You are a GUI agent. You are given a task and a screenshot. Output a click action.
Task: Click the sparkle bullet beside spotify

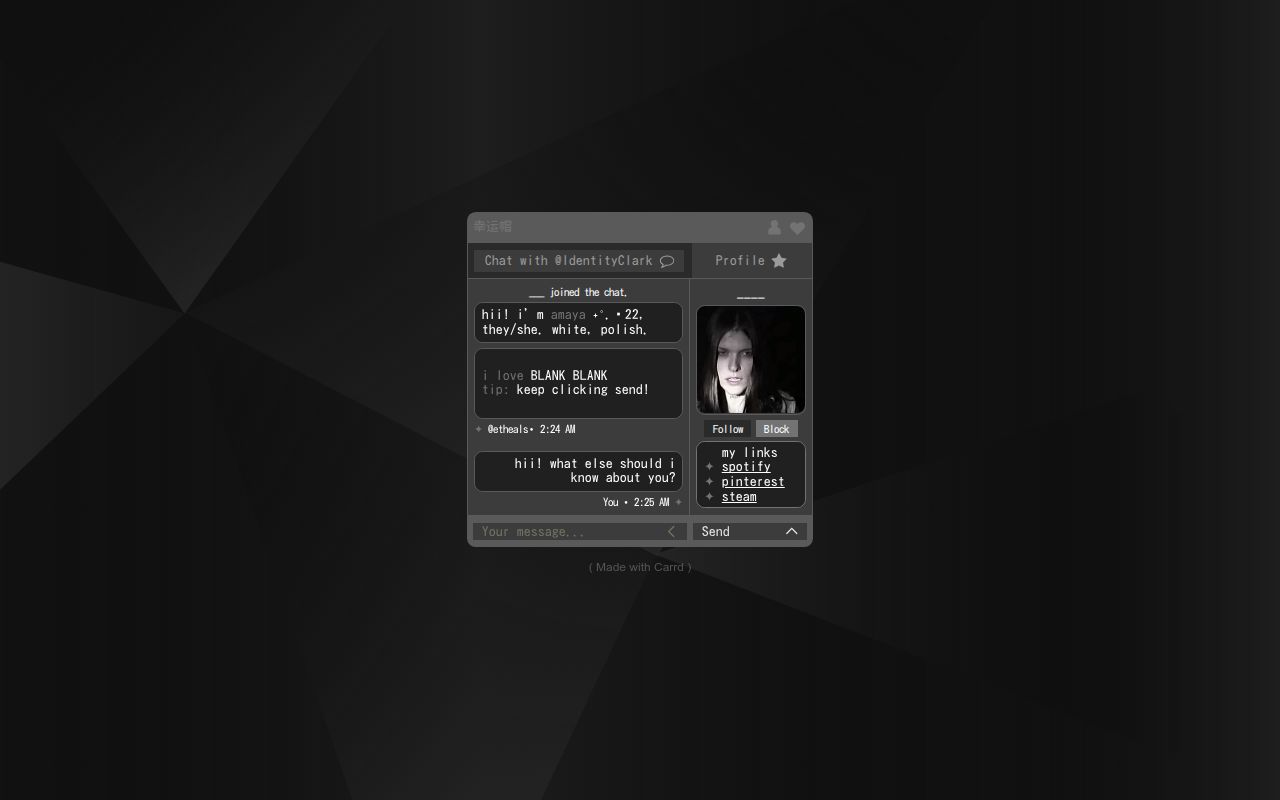[709, 467]
